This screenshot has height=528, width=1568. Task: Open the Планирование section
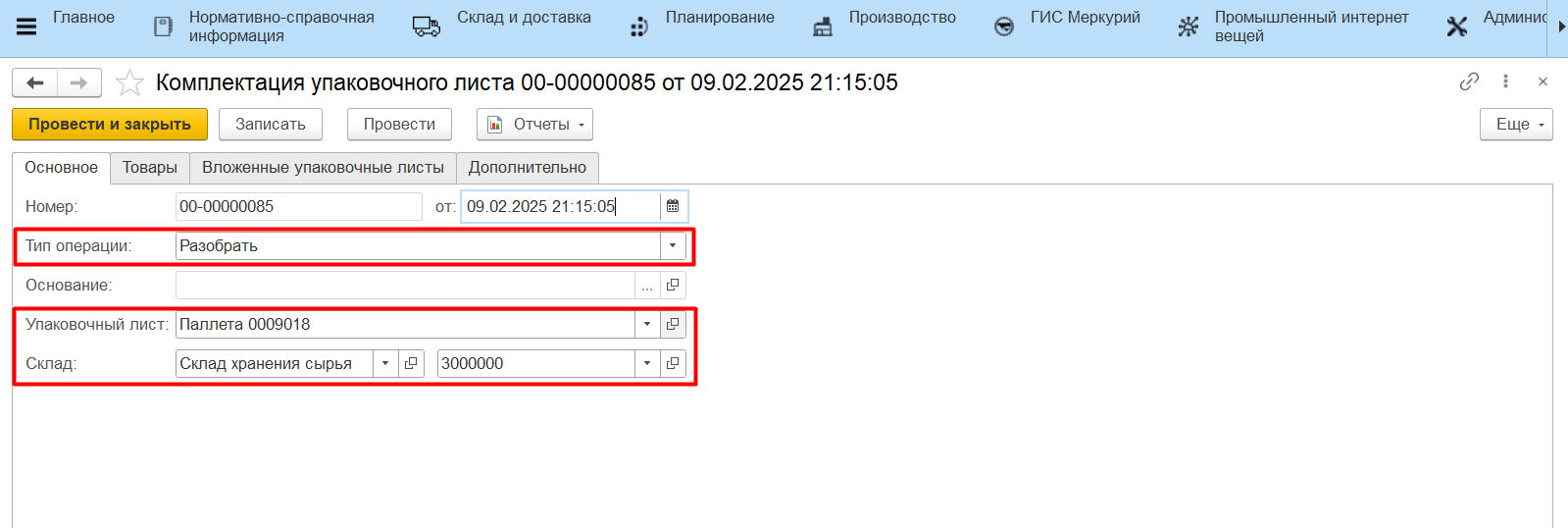click(720, 18)
